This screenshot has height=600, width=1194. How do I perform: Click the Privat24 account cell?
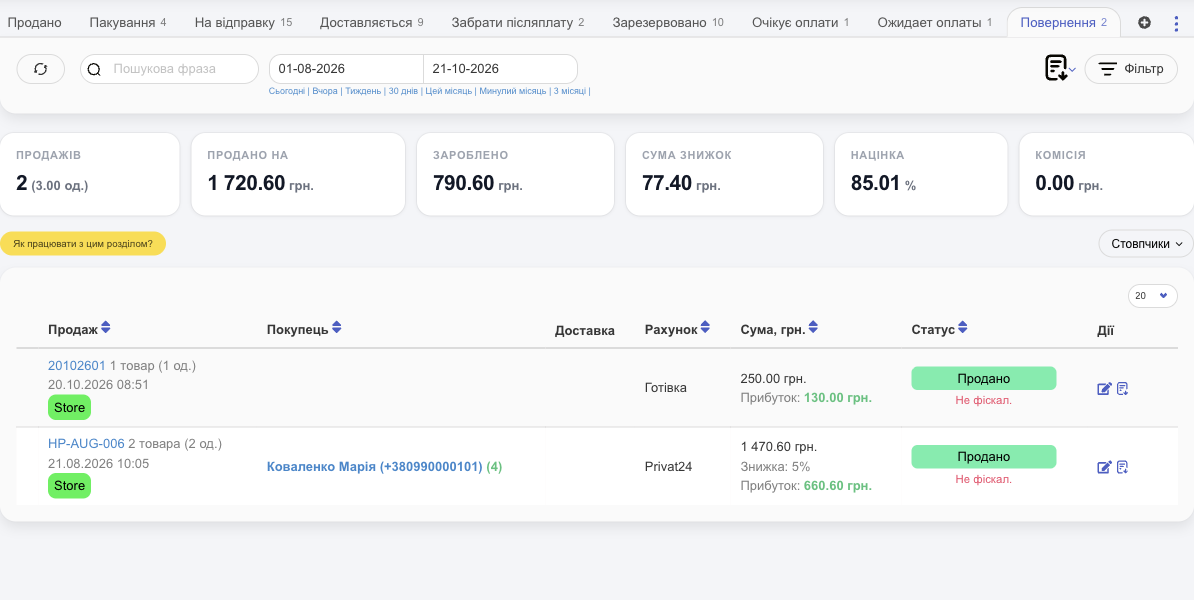(668, 467)
